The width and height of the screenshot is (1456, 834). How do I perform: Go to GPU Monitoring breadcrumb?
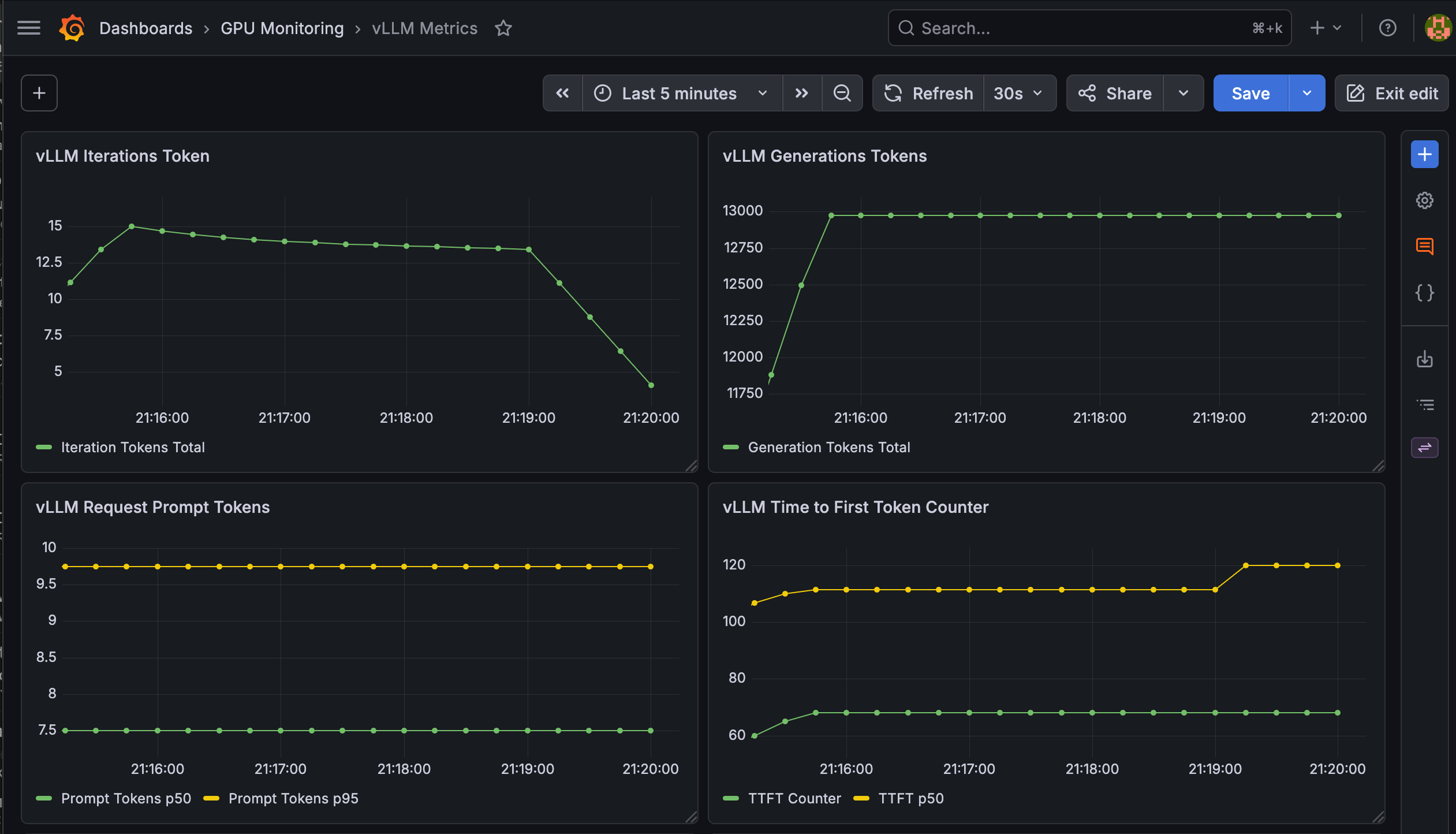click(x=282, y=28)
